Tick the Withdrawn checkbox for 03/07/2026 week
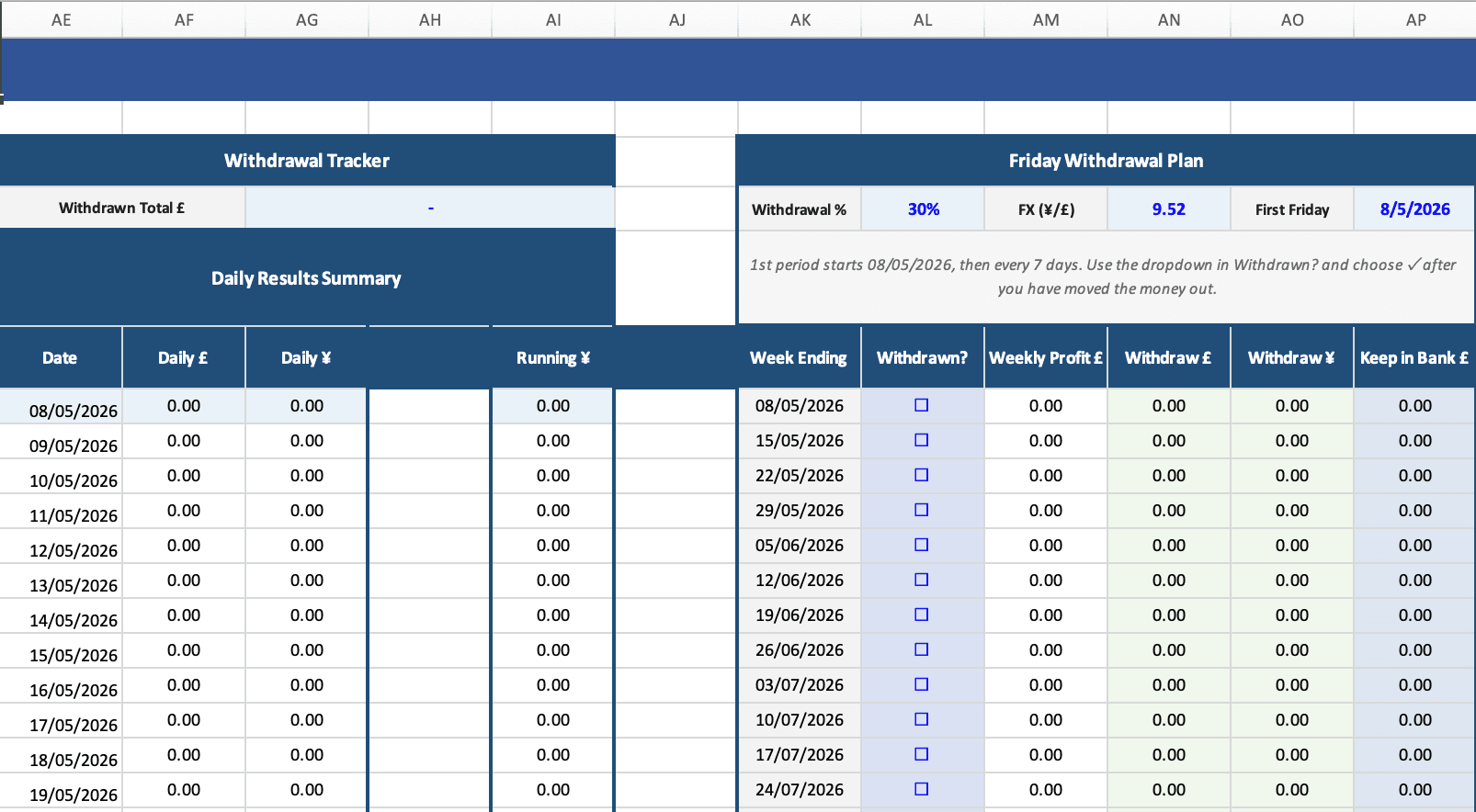Image resolution: width=1476 pixels, height=812 pixels. pyautogui.click(x=922, y=684)
